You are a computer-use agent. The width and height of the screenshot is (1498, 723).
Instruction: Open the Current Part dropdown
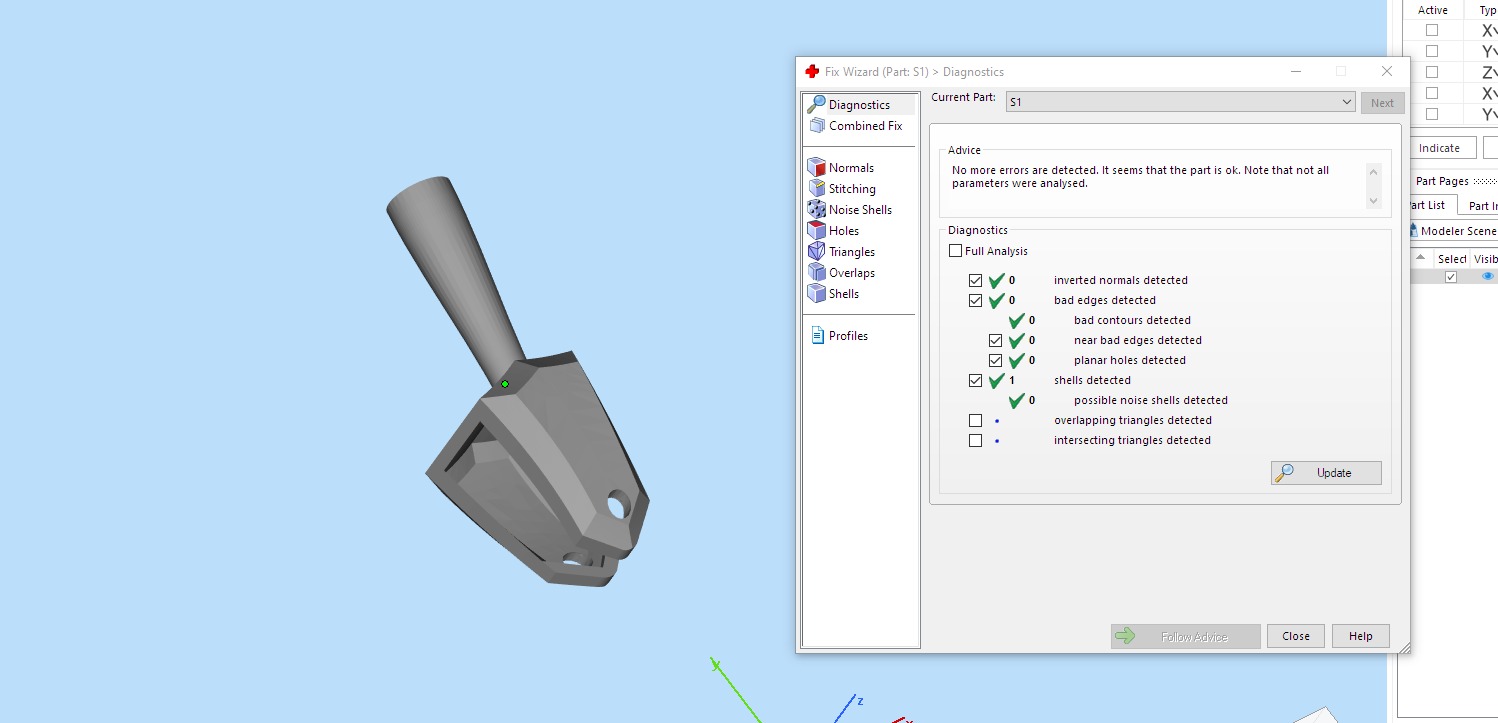(x=1180, y=102)
